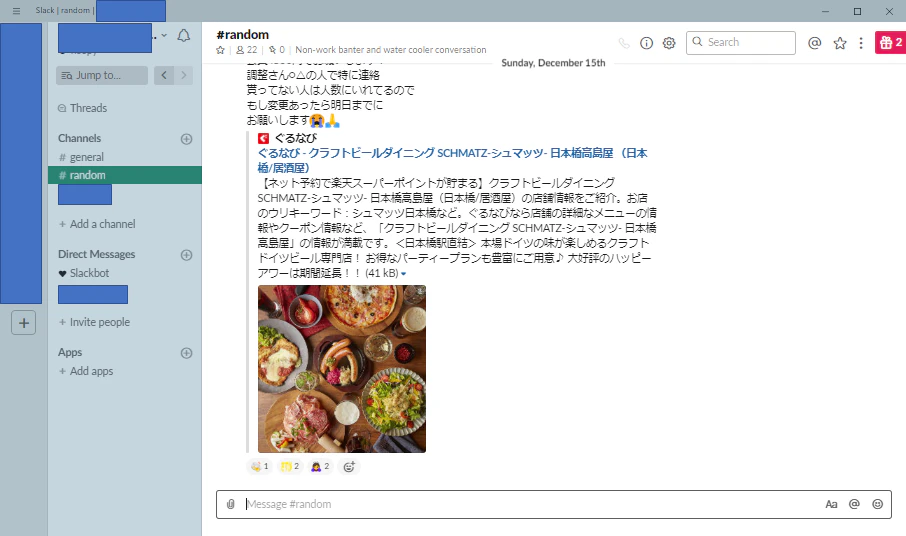Toggle the yellow reaction with count 2
This screenshot has height=536, width=906.
pyautogui.click(x=290, y=467)
